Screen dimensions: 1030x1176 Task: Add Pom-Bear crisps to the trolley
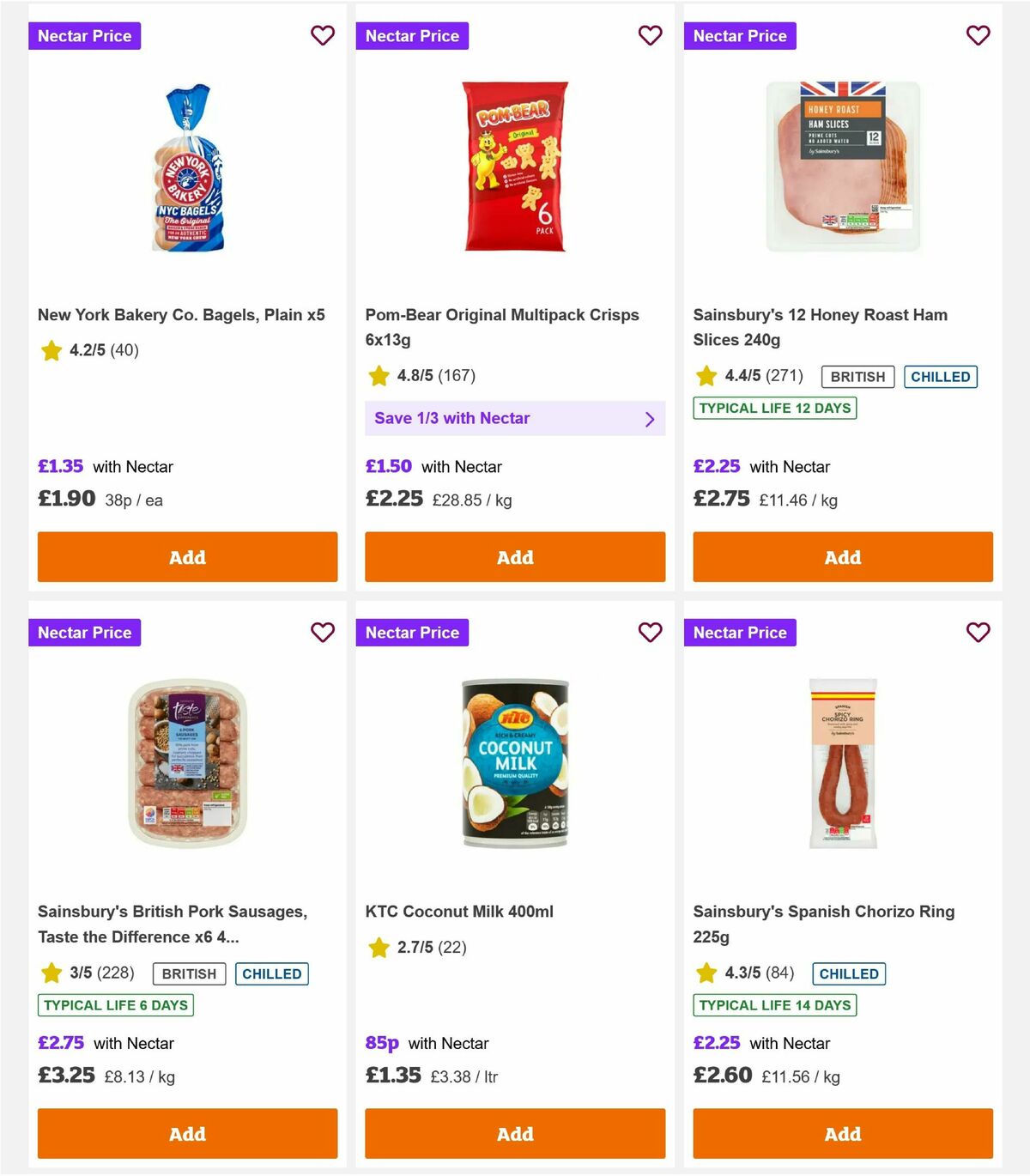(x=514, y=557)
